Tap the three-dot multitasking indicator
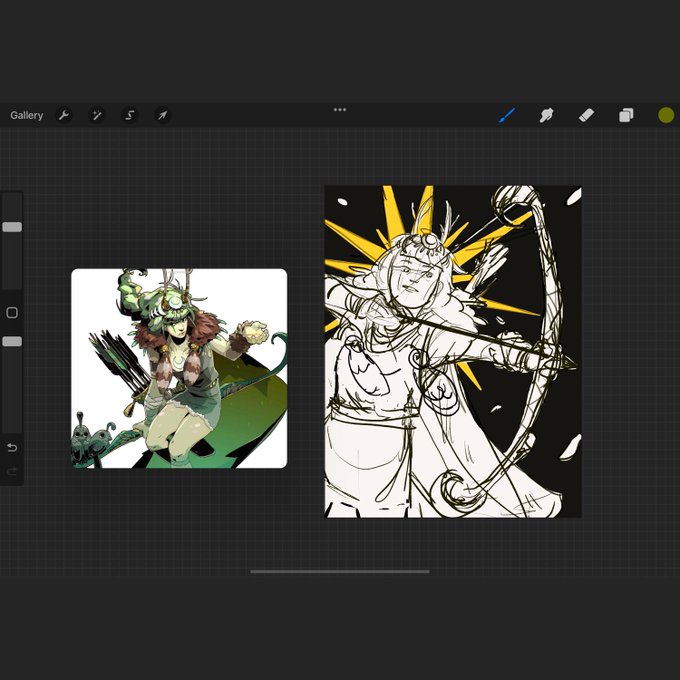Screen dimensions: 680x680 [340, 110]
